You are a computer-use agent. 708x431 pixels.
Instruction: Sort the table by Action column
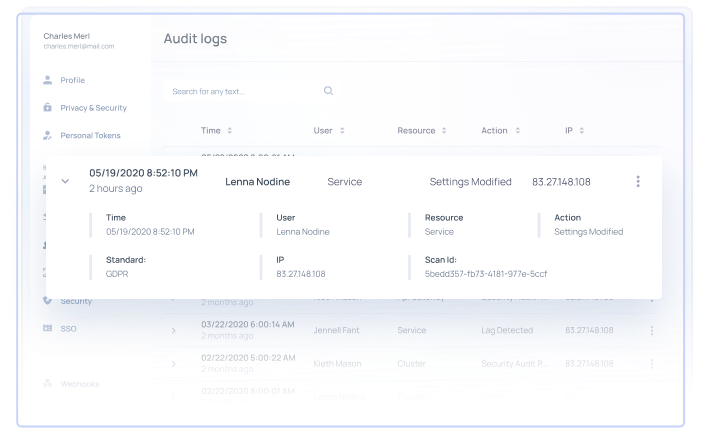[518, 130]
